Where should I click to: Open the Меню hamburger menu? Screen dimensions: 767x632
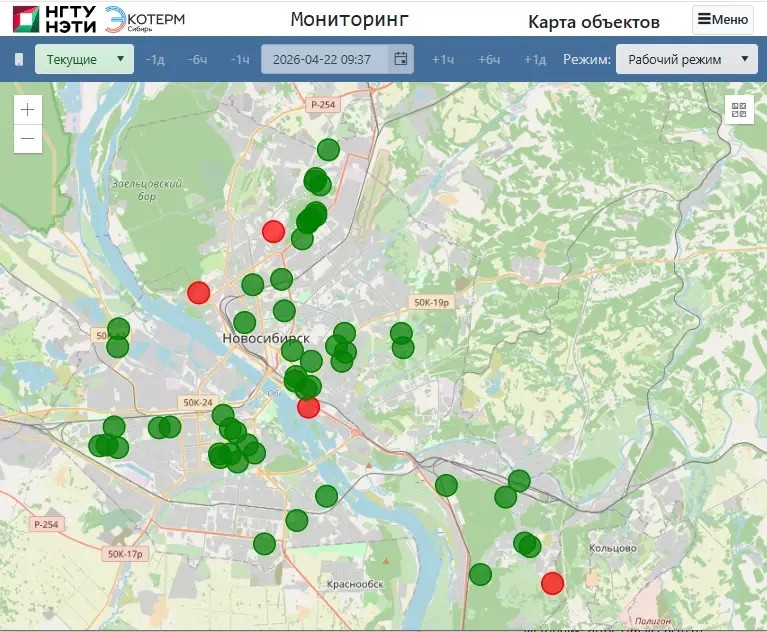tap(722, 20)
